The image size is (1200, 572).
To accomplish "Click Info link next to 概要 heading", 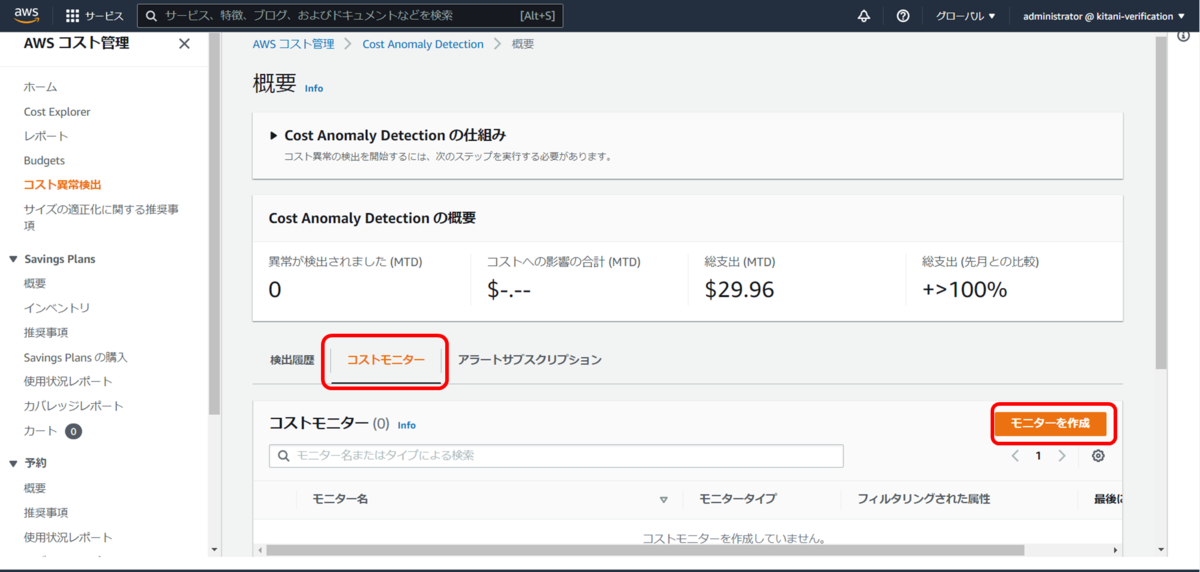I will click(314, 88).
